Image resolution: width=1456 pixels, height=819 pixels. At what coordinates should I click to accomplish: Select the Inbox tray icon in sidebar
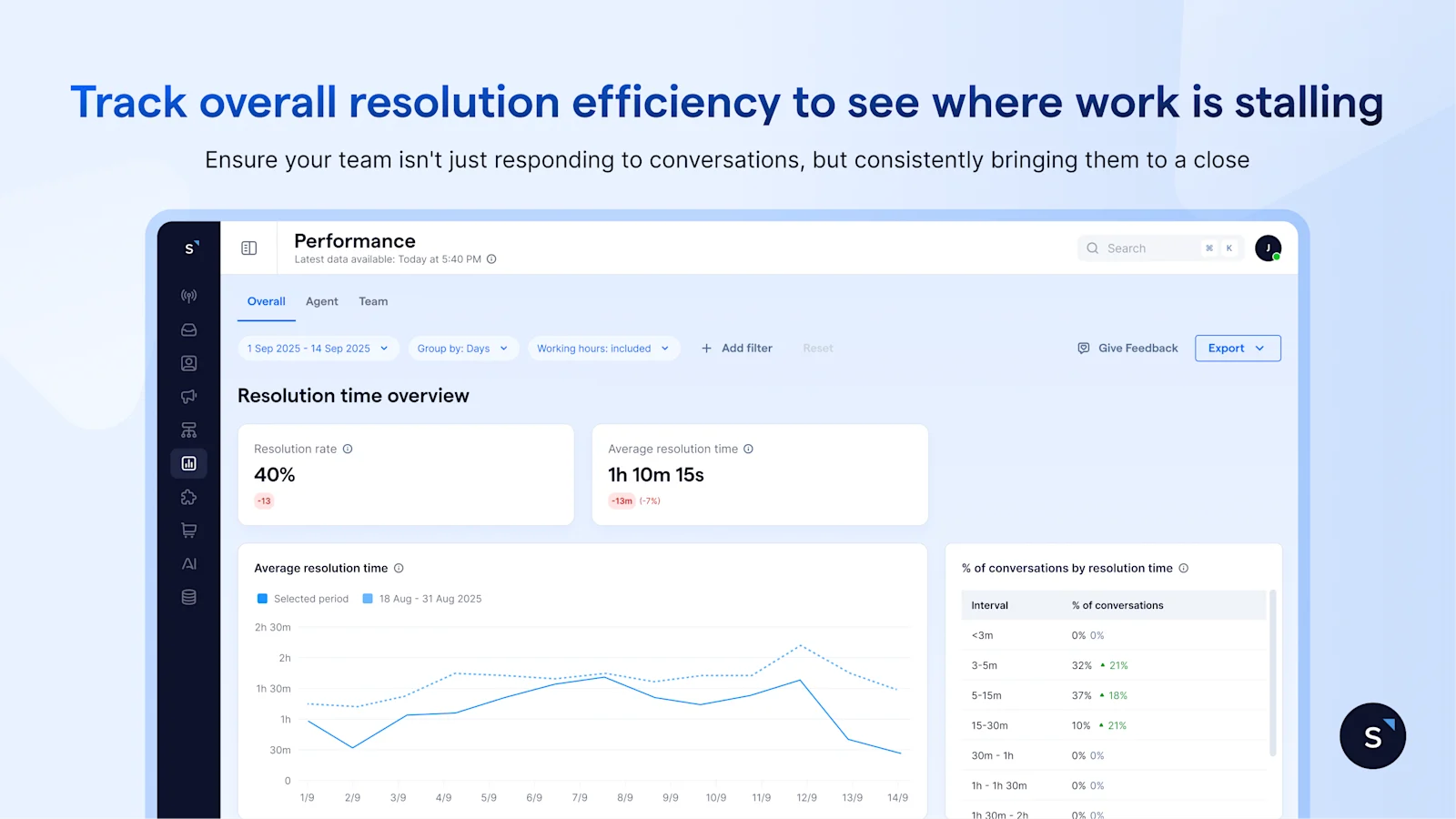(x=188, y=329)
